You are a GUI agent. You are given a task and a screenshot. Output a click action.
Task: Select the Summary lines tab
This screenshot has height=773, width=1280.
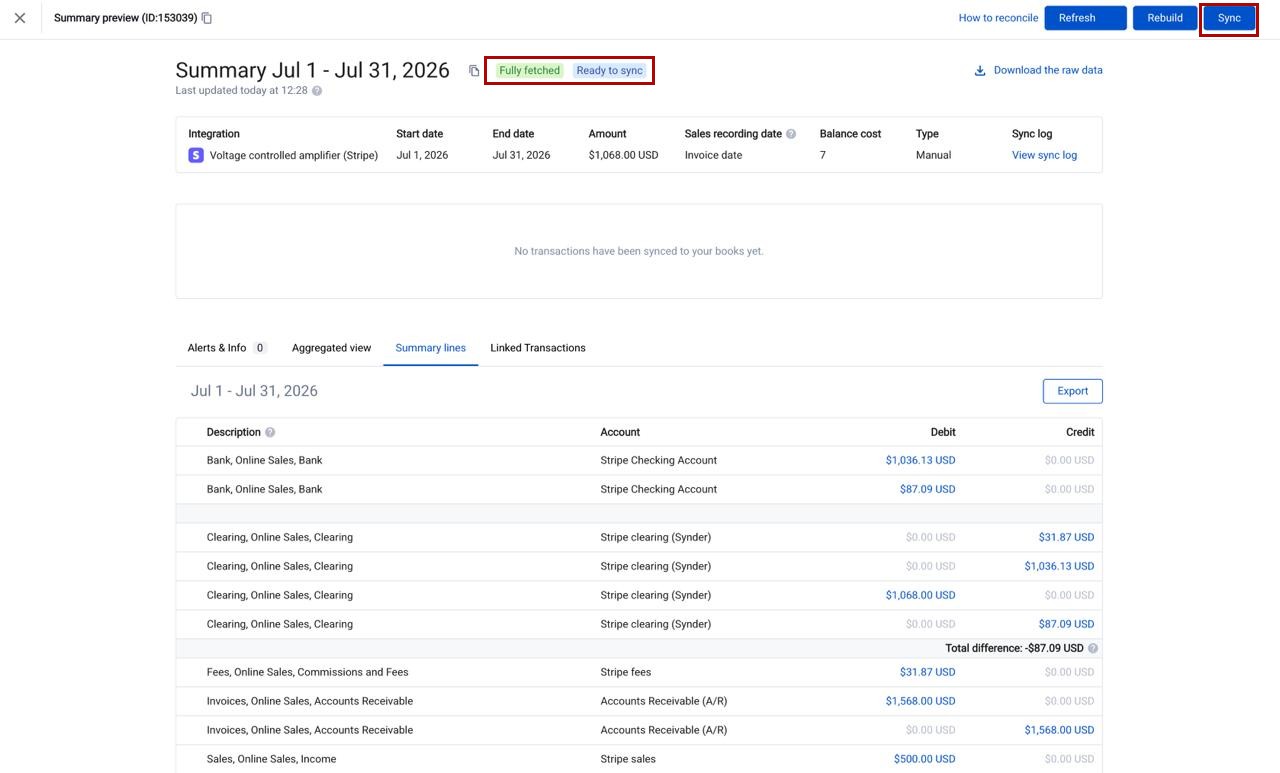430,348
